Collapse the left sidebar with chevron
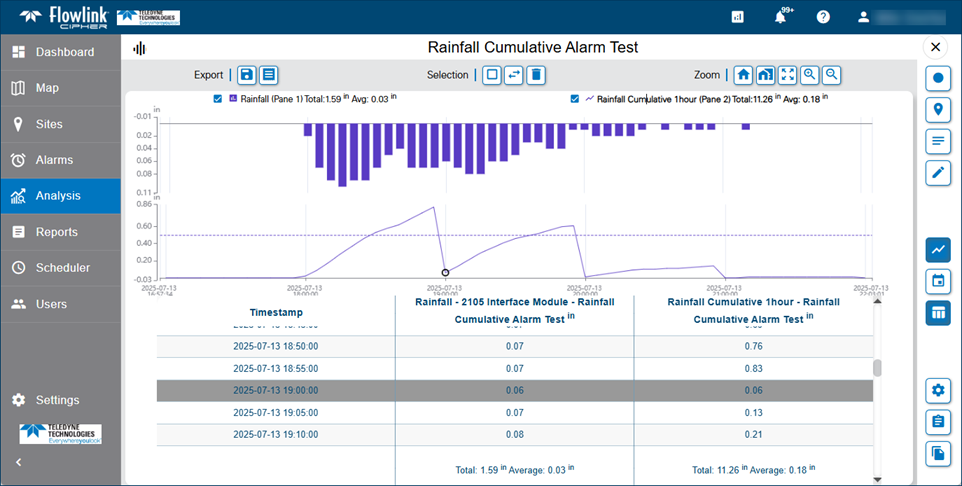The height and width of the screenshot is (486, 962). [x=18, y=462]
